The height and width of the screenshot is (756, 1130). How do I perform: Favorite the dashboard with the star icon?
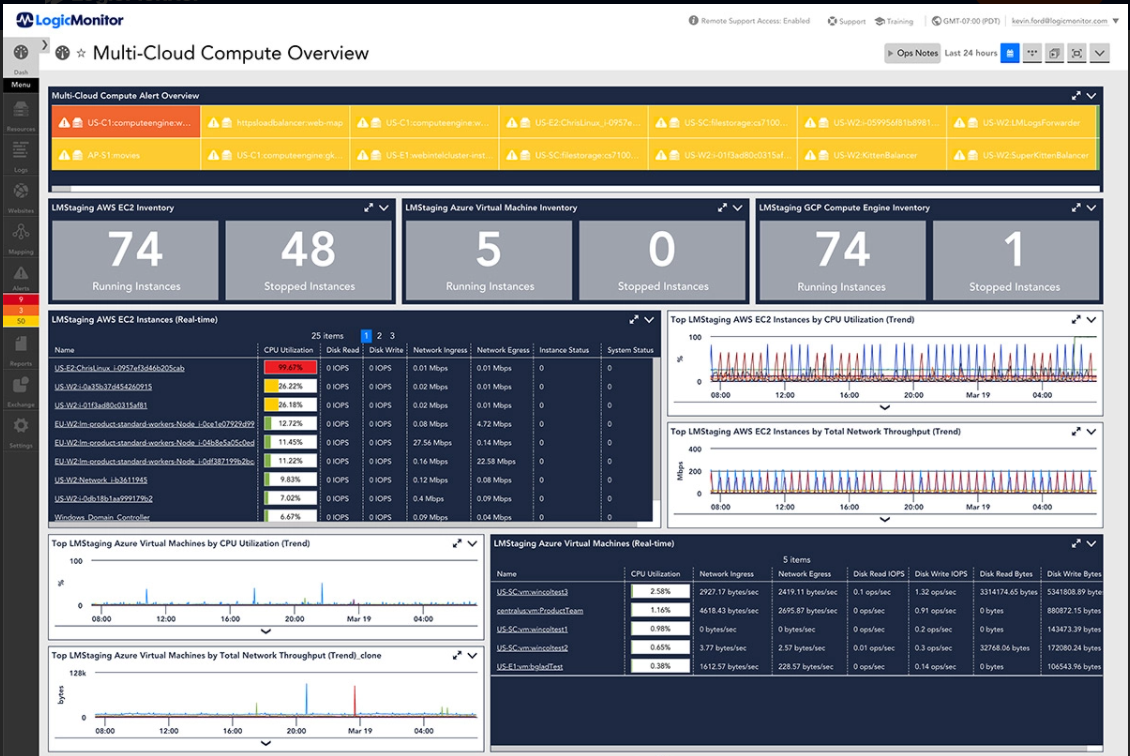click(x=81, y=53)
